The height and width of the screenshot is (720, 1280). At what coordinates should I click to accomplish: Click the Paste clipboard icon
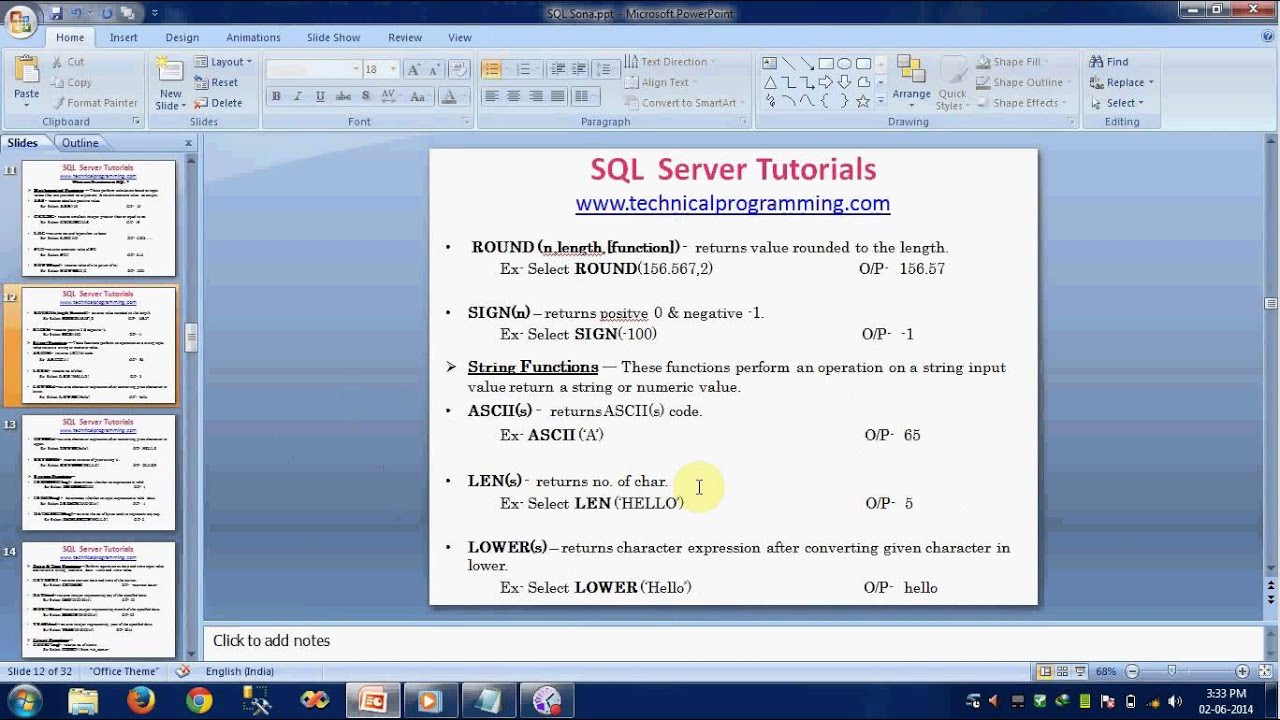tap(27, 70)
